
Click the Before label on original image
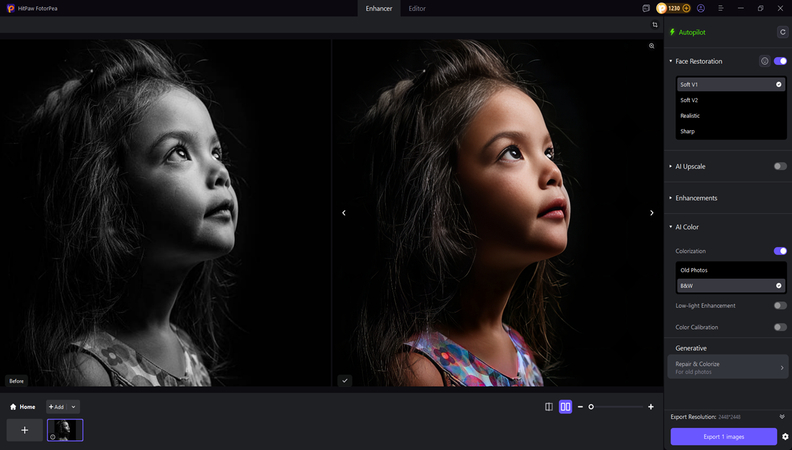16,381
